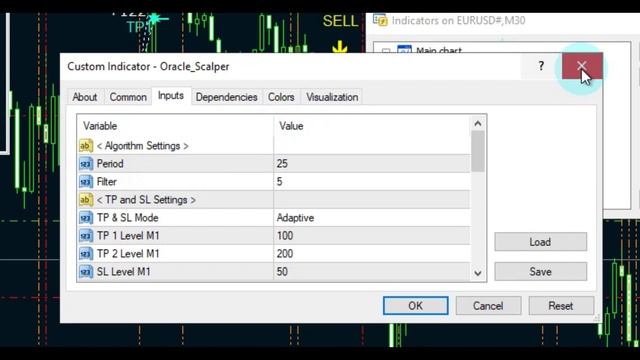This screenshot has height=360, width=640.
Task: Select the Inputs tab
Action: click(x=171, y=96)
